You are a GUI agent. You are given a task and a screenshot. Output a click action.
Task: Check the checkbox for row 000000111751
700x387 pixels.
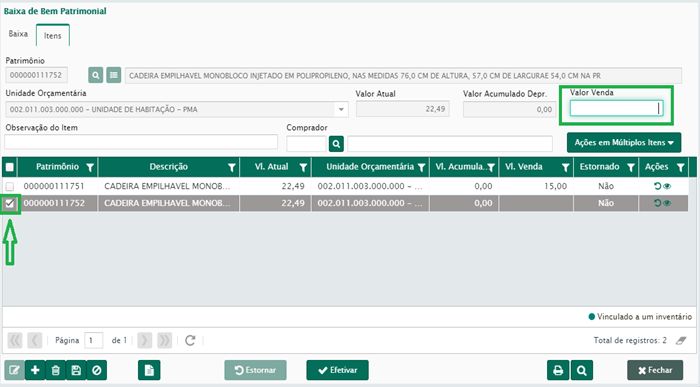coord(9,187)
